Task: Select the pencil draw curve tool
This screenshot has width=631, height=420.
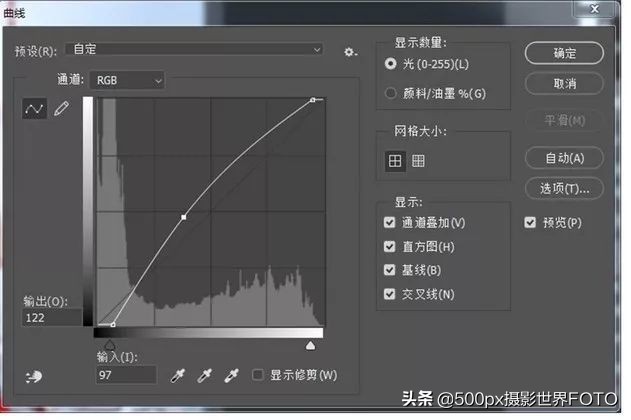Action: pyautogui.click(x=61, y=109)
